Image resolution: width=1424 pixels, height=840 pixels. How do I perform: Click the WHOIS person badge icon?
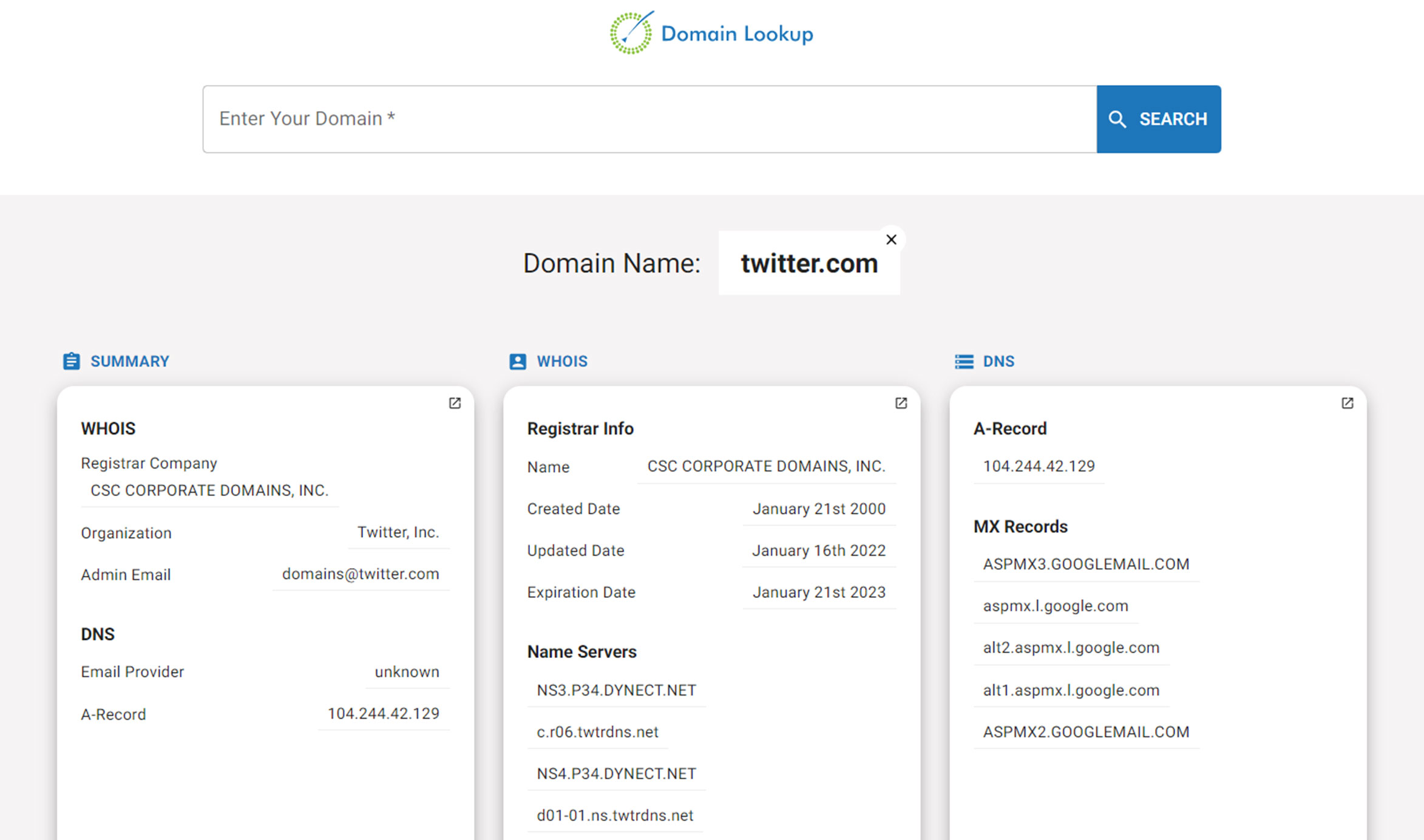coord(518,362)
